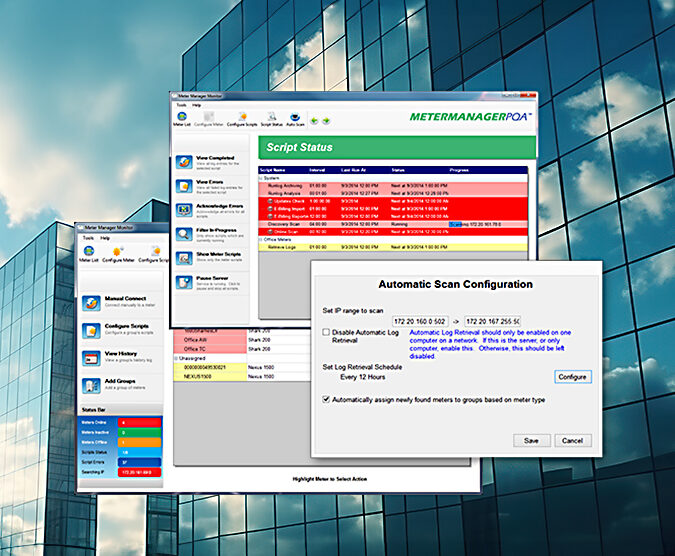Click Configure Scripts sidebar action in rear window
This screenshot has width=675, height=556.
pos(122,330)
